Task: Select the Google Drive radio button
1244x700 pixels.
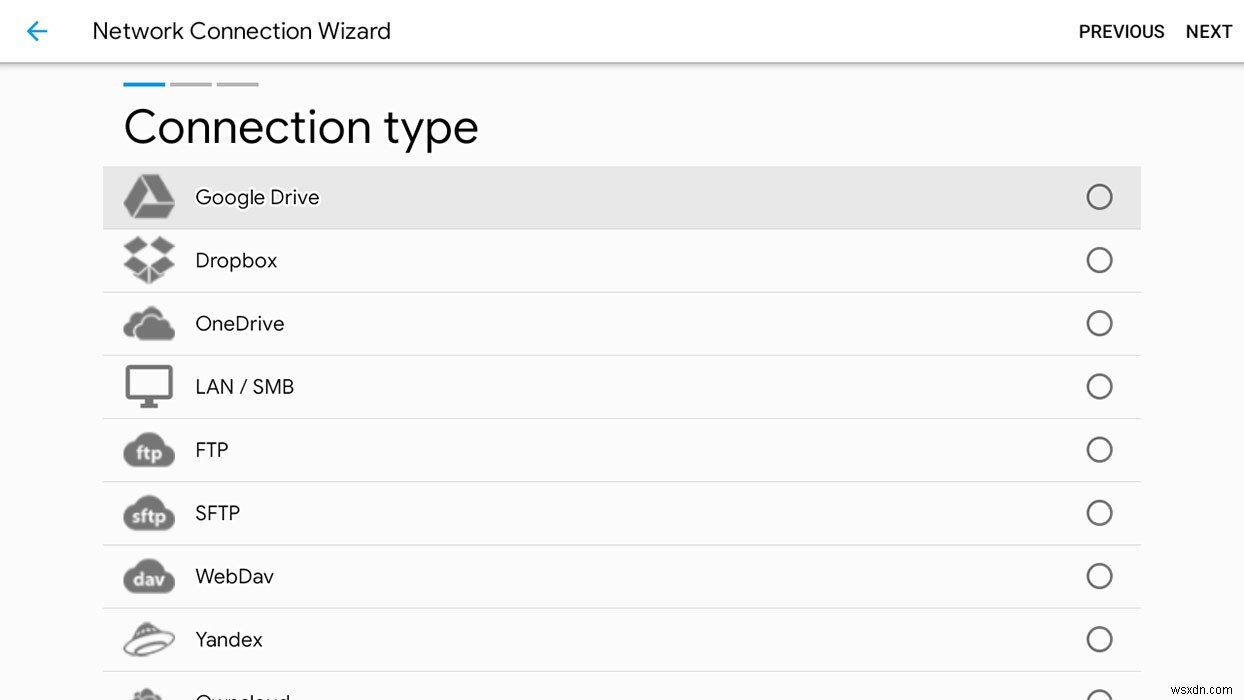Action: point(1099,197)
